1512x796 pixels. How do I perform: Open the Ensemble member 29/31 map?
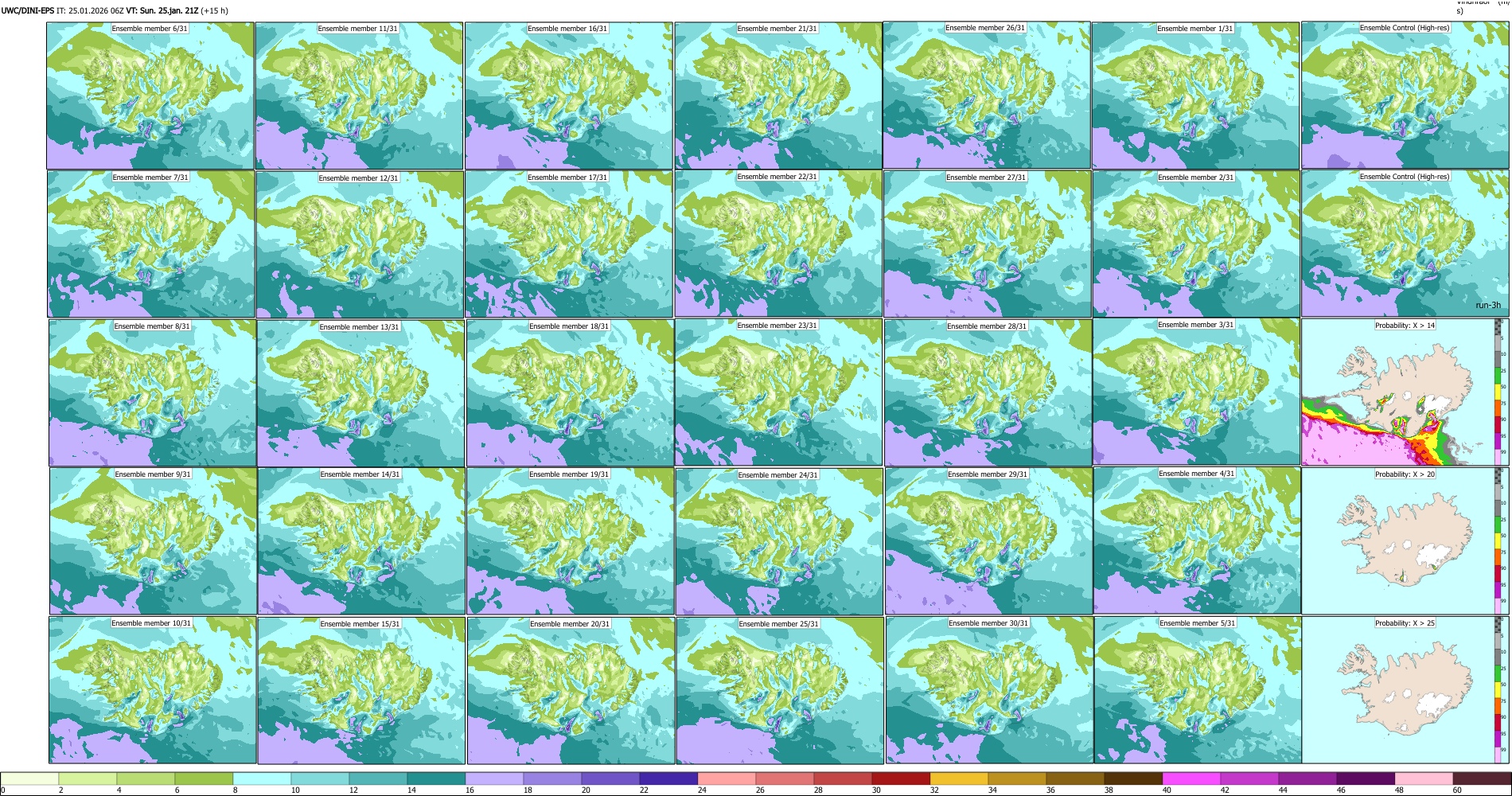[x=988, y=540]
